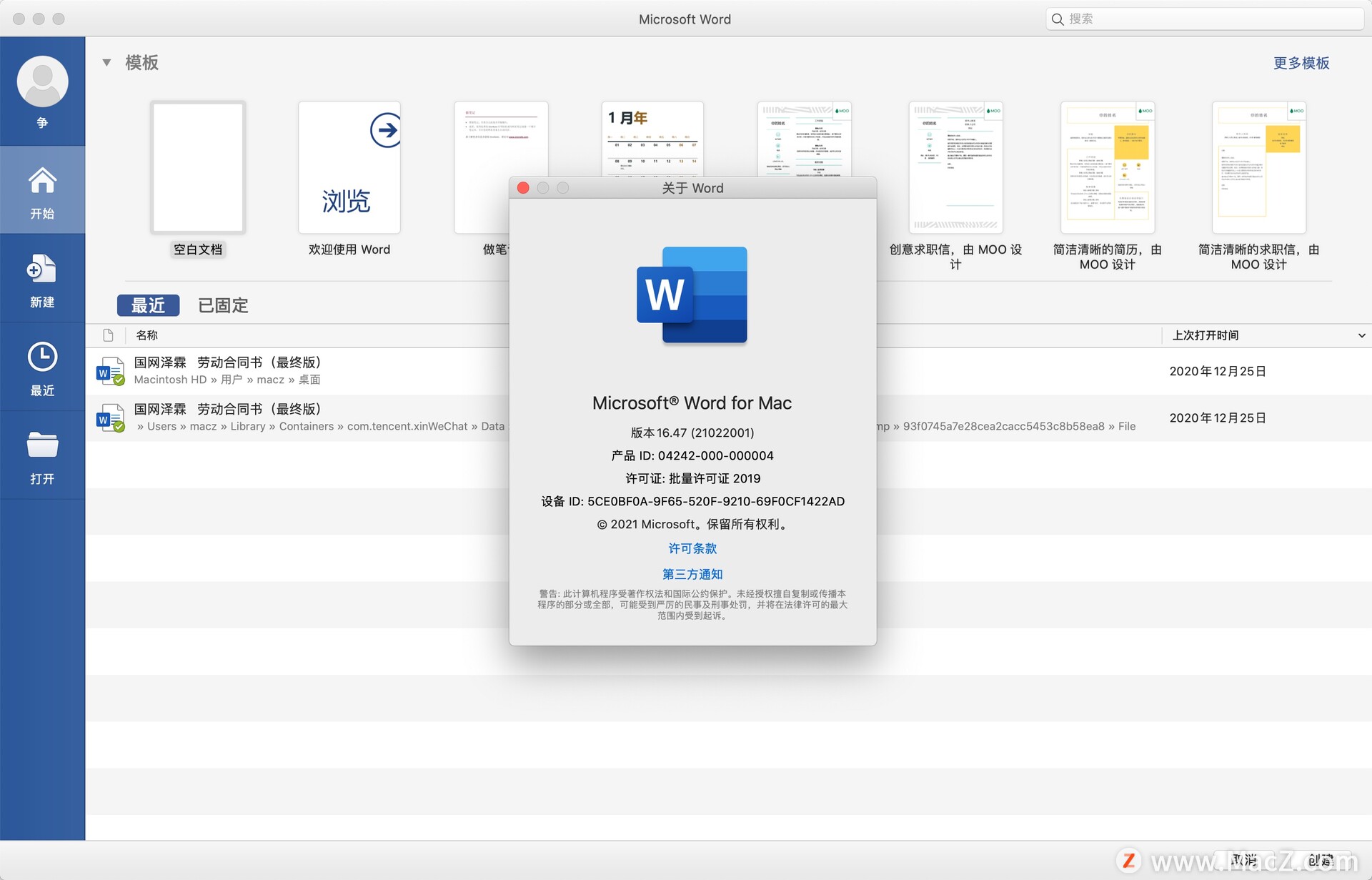1372x880 pixels.
Task: Open the 打开 folder sidebar icon
Action: 42,445
